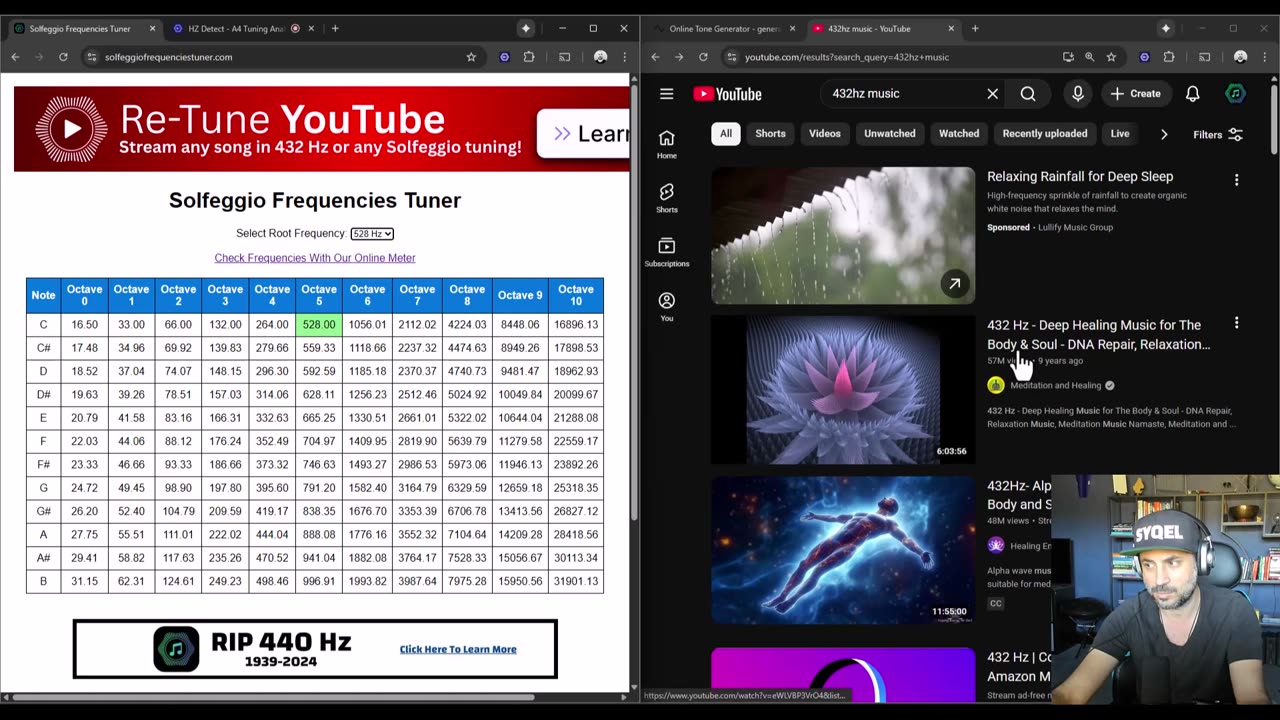The height and width of the screenshot is (720, 1280).
Task: Click the Octave 9 column header
Action: [x=520, y=295]
